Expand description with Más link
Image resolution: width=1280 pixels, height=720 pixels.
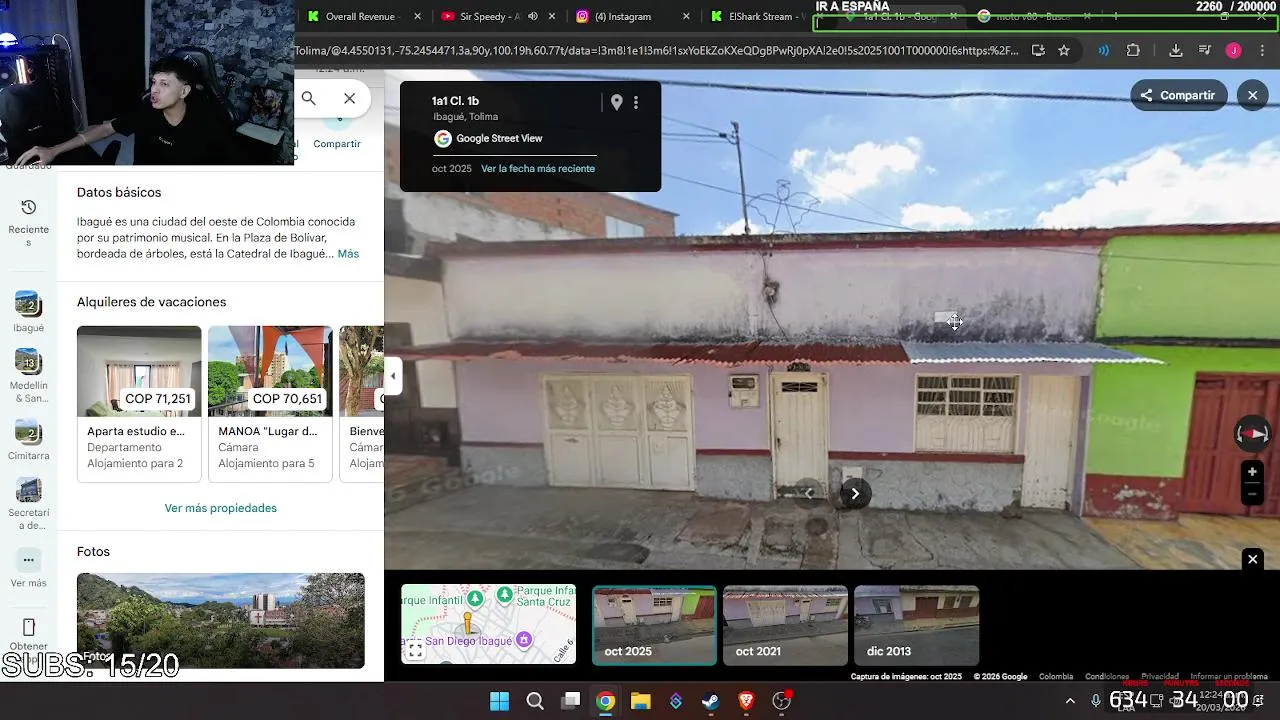click(348, 254)
